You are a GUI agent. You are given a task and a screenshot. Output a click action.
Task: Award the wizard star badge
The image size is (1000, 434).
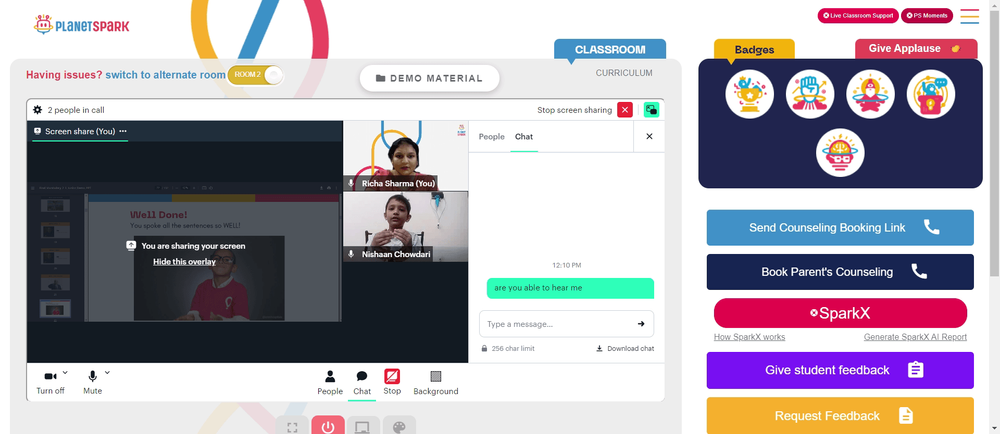871,94
